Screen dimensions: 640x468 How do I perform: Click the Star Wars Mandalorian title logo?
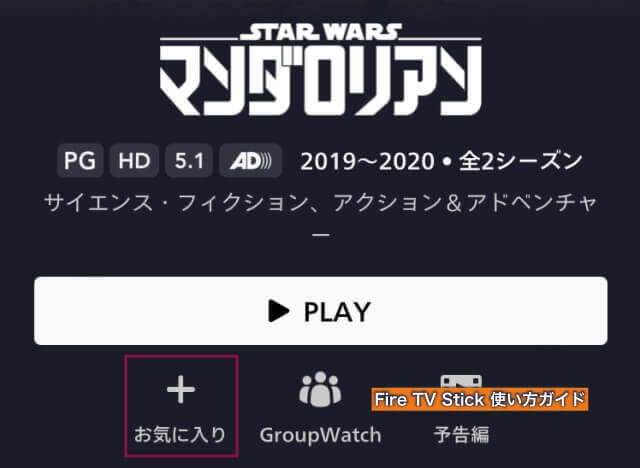click(x=320, y=69)
